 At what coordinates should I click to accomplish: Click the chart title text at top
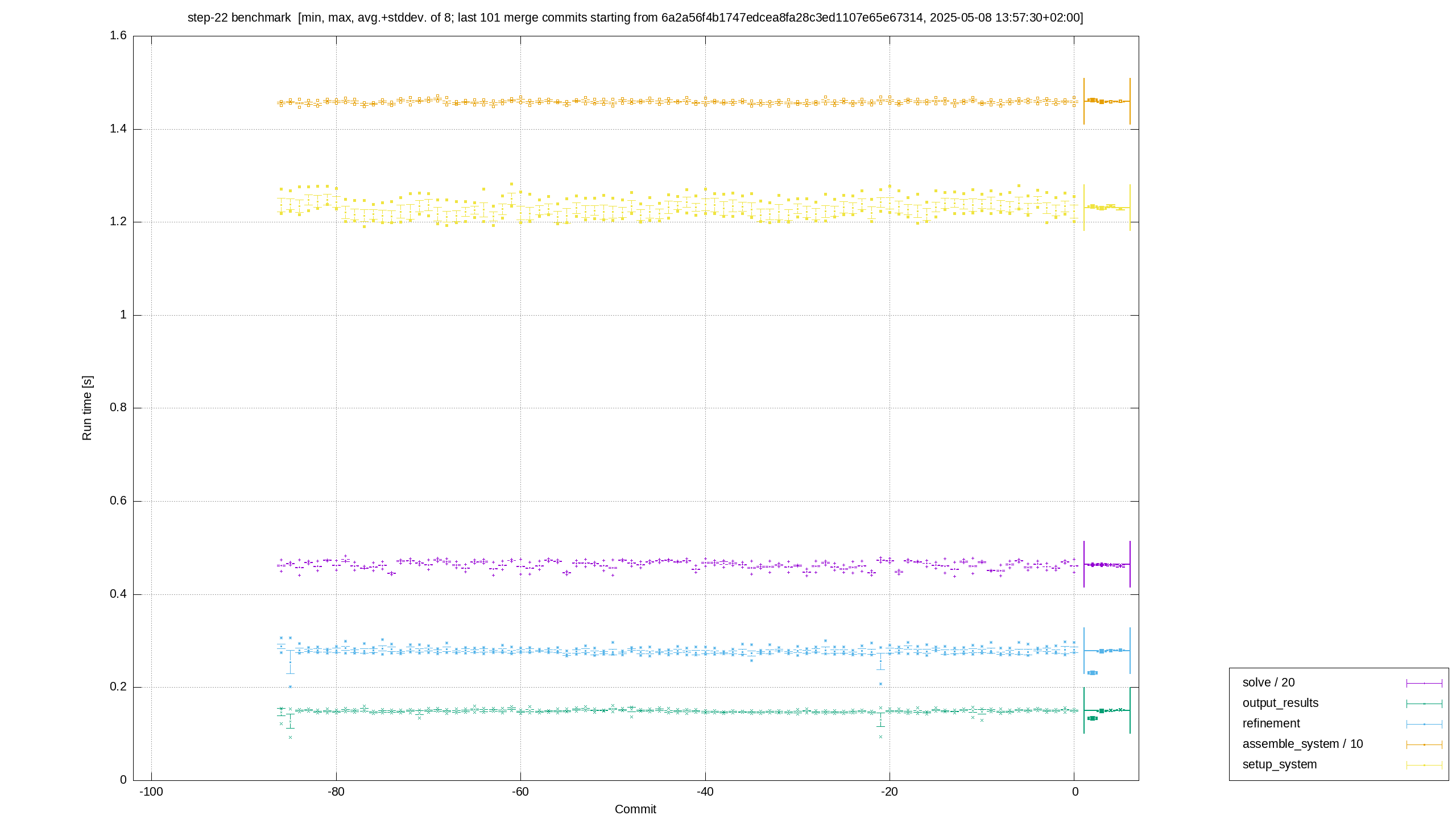coord(635,18)
